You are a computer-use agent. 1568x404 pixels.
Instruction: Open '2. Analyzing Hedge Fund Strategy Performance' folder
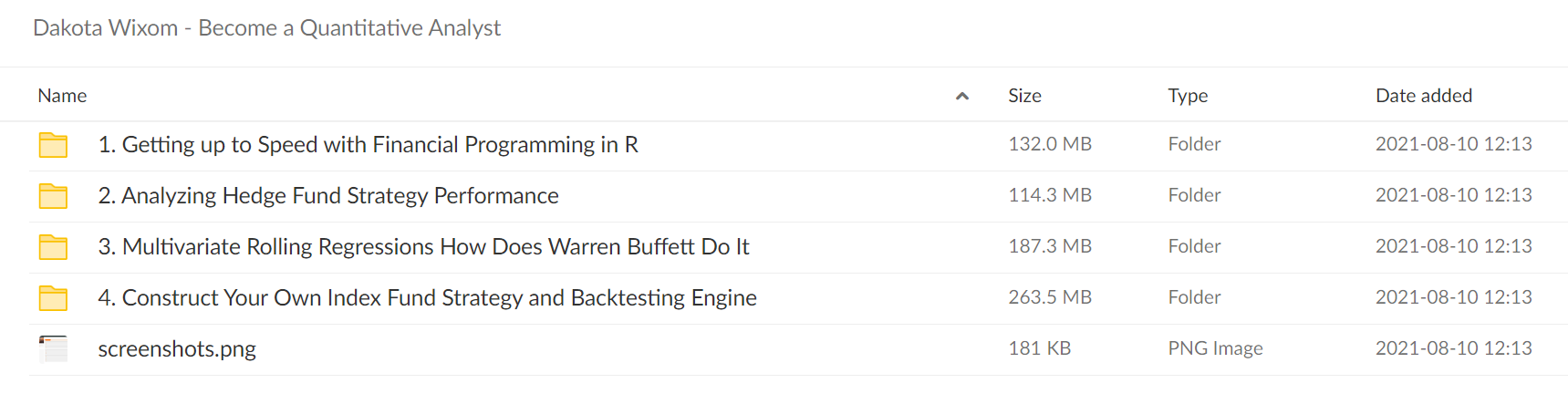click(x=328, y=196)
